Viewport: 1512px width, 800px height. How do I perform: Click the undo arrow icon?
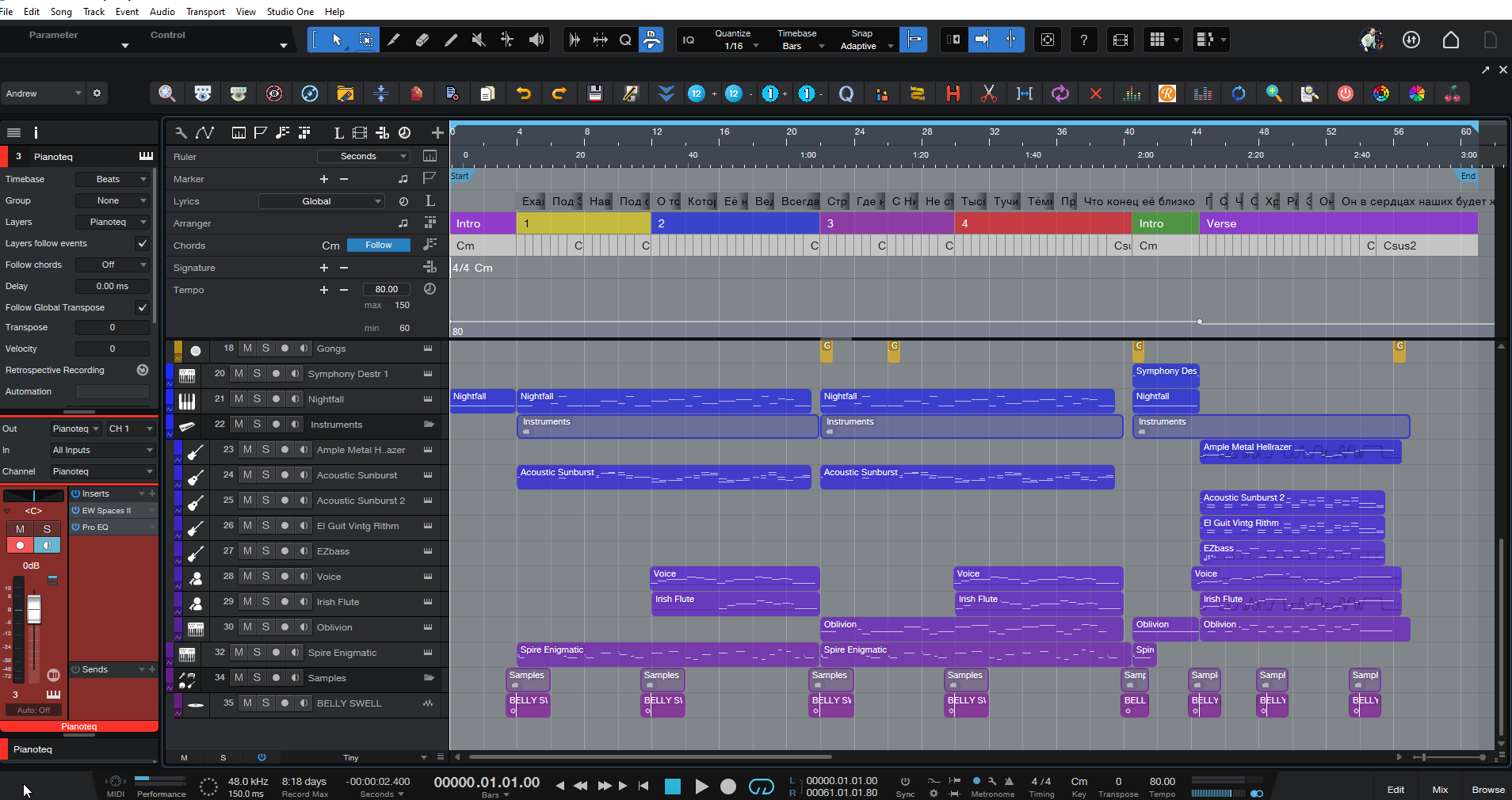(x=523, y=93)
